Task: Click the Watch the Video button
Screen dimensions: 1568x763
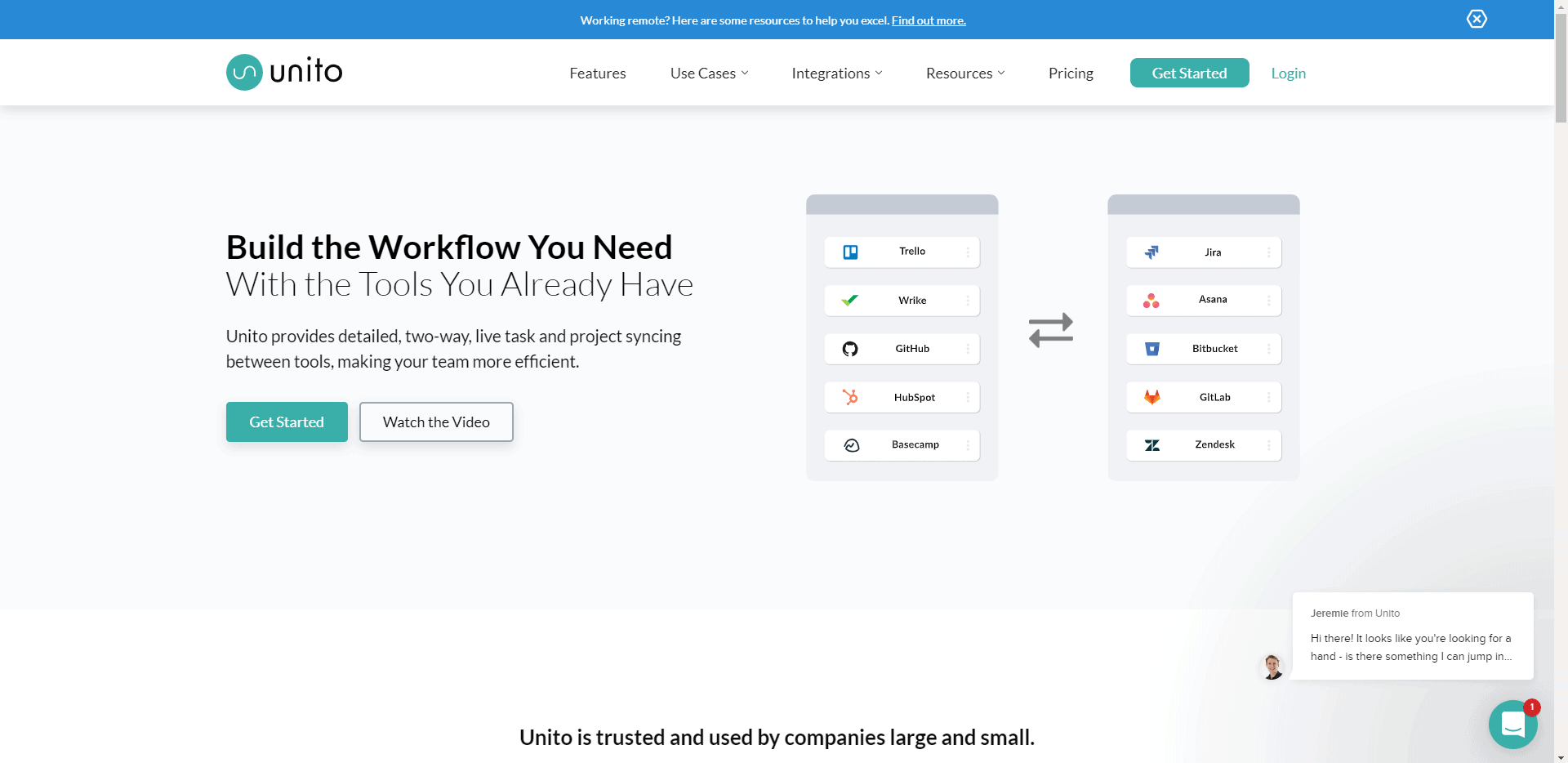Action: [x=436, y=422]
